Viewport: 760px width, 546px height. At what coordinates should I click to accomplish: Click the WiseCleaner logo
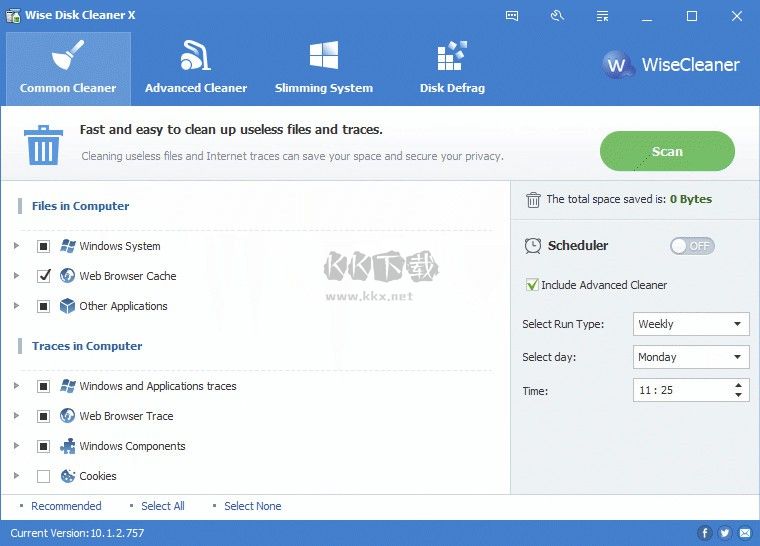click(x=671, y=66)
